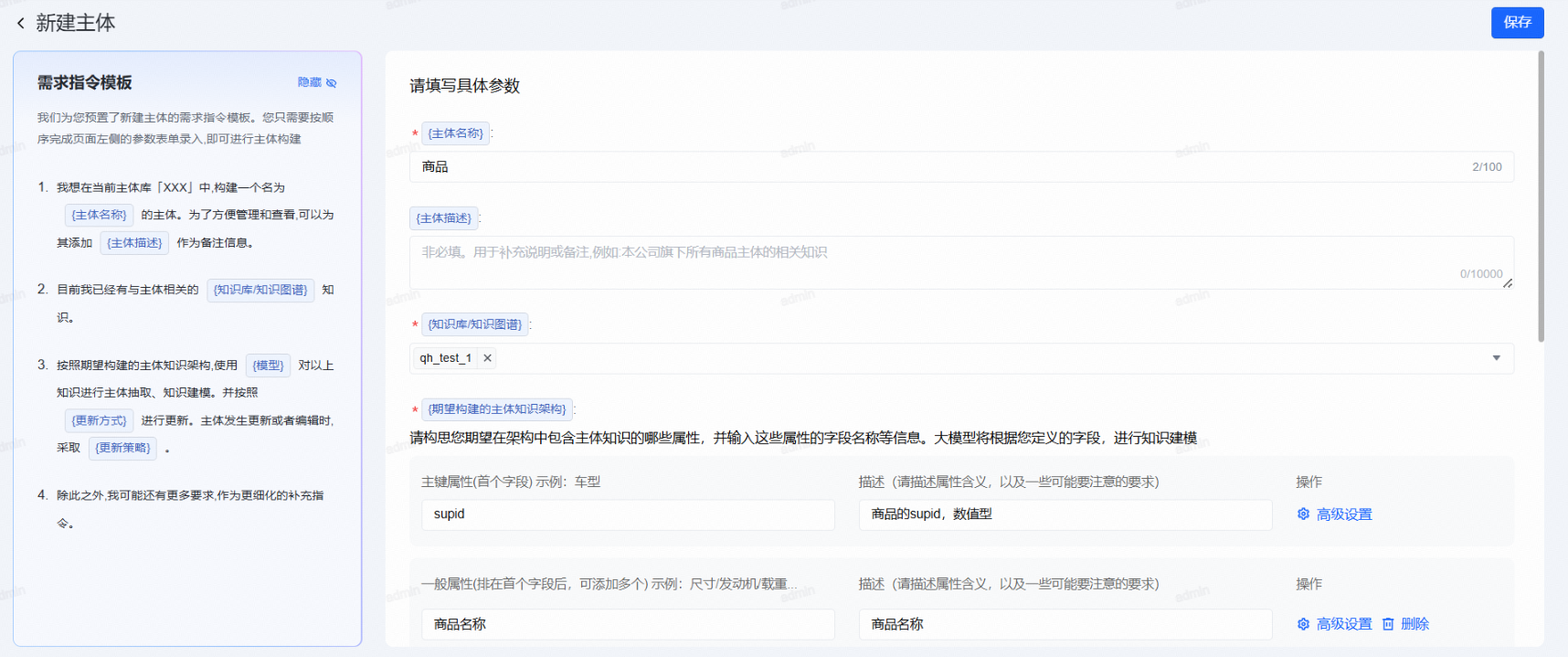Click the 商品名称 description field
Viewport: 1568px width, 657px height.
1065,624
